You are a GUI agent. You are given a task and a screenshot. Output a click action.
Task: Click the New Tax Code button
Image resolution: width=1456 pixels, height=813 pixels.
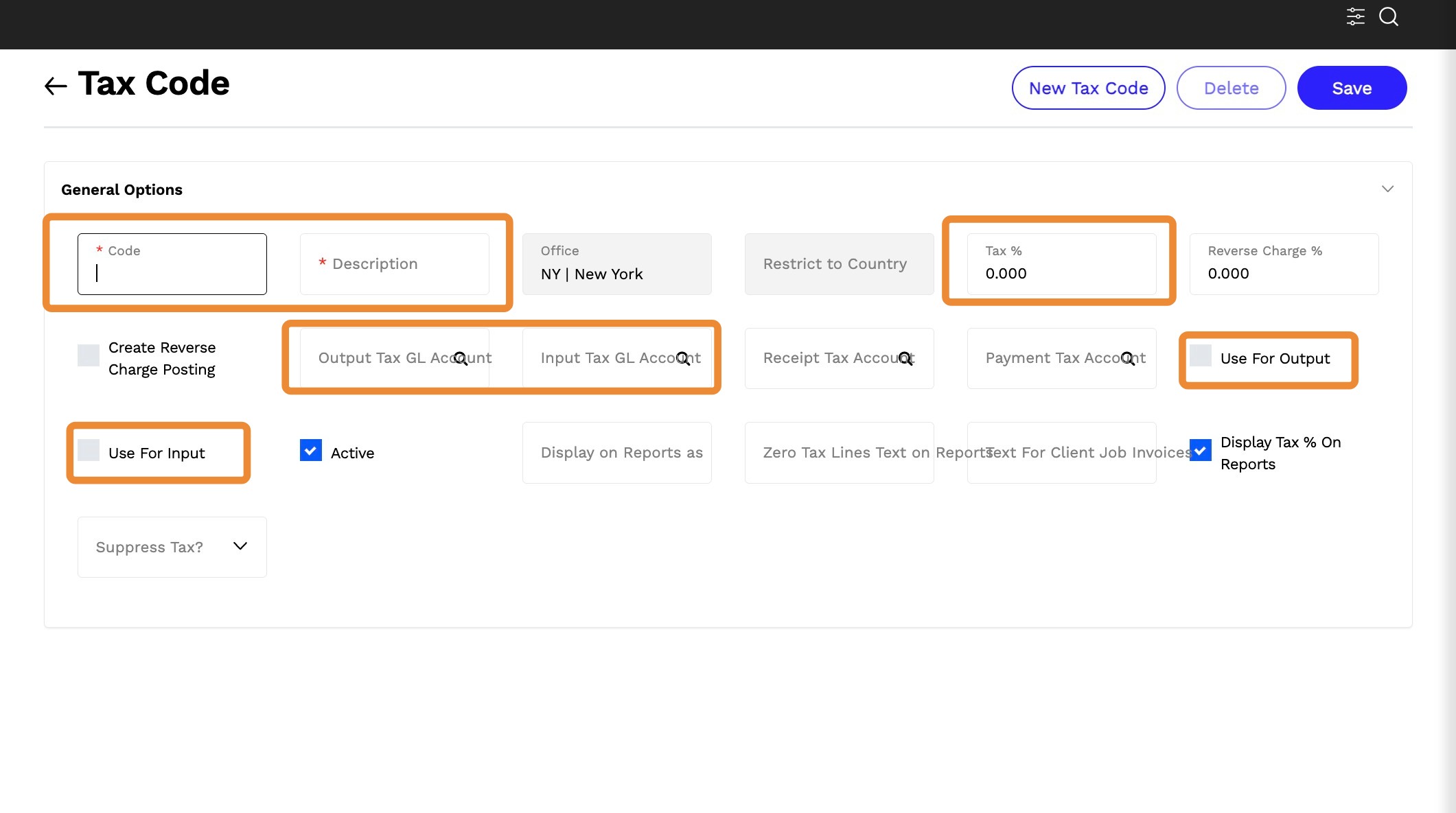1088,88
